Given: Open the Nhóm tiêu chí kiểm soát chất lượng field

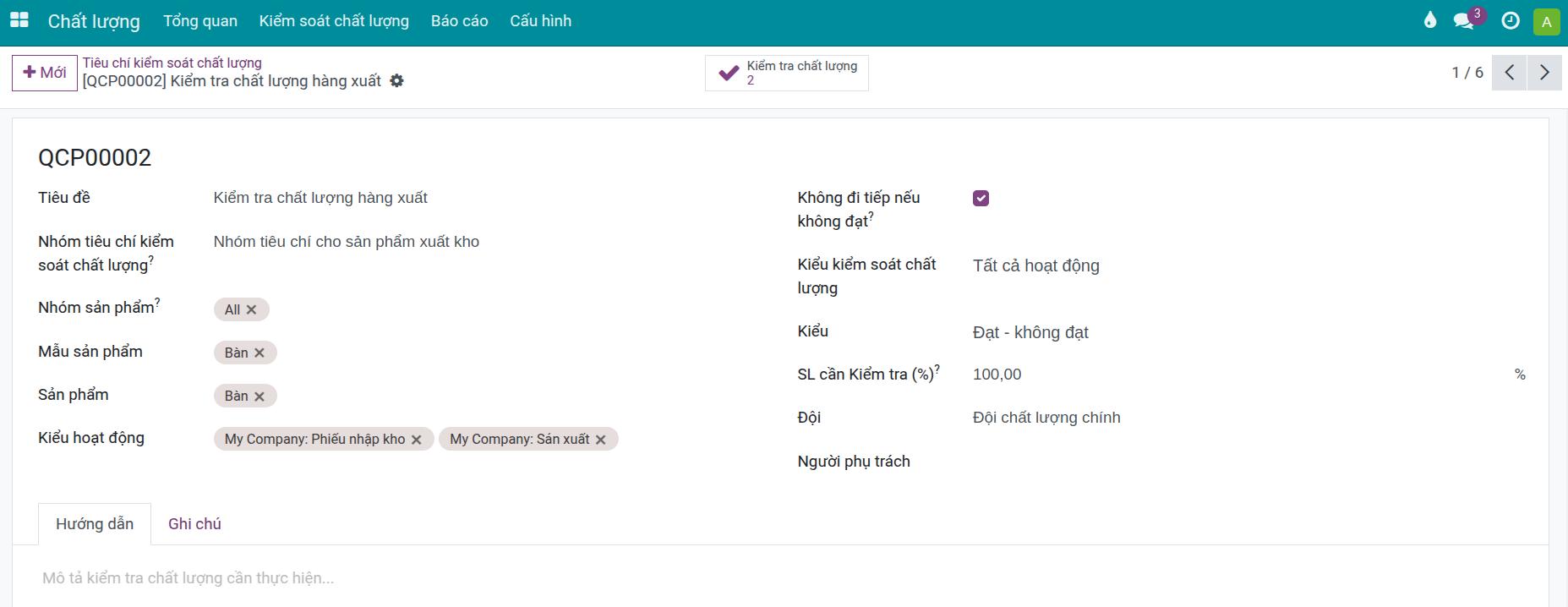Looking at the screenshot, I should coord(489,242).
